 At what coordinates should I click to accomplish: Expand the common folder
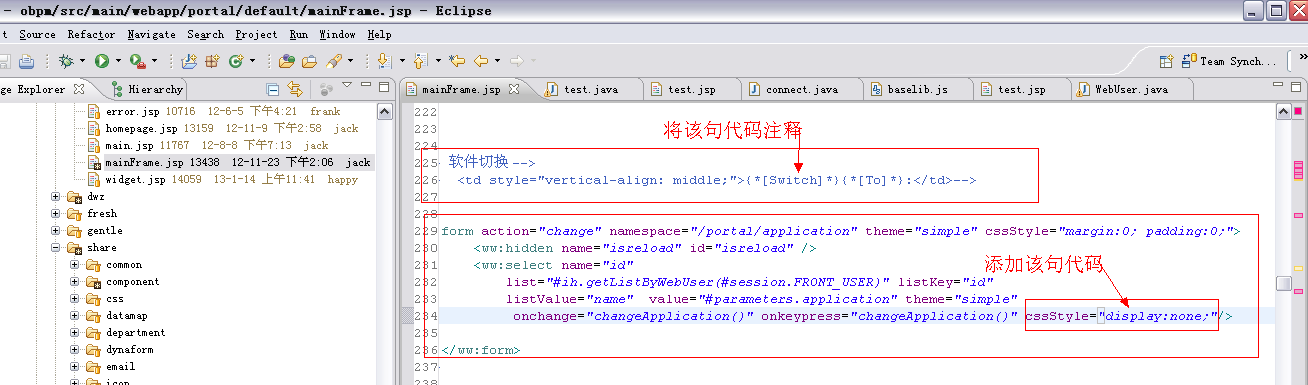(x=75, y=265)
